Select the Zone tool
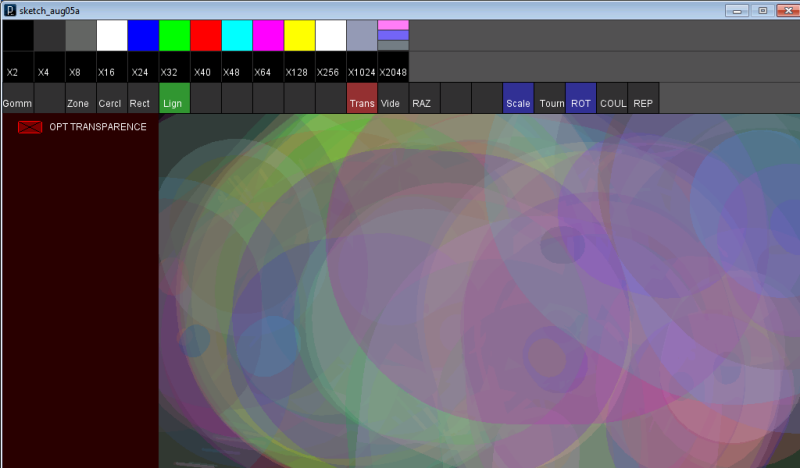Viewport: 800px width, 468px height. coord(81,98)
